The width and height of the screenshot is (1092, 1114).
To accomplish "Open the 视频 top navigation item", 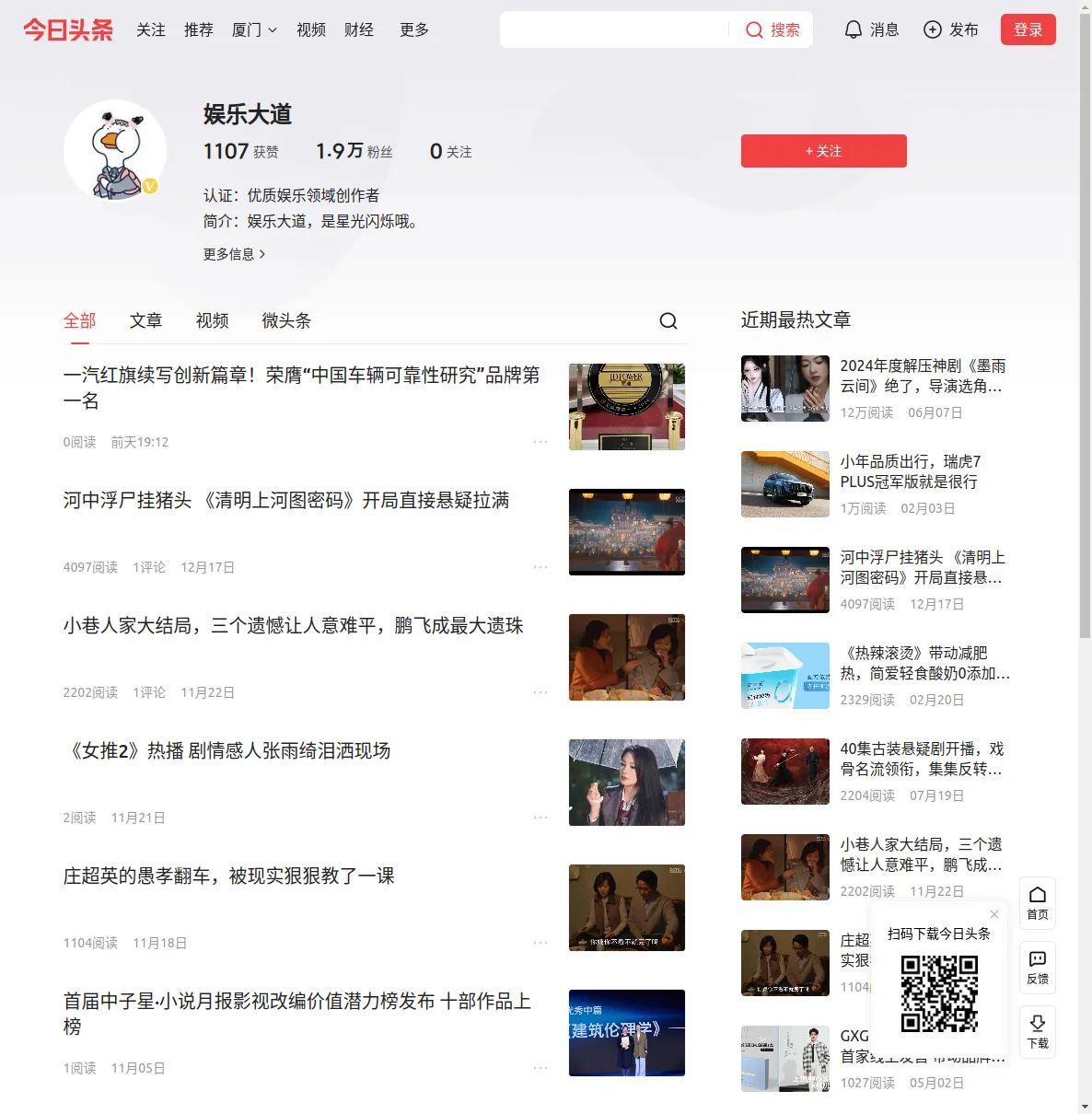I will coord(311,30).
